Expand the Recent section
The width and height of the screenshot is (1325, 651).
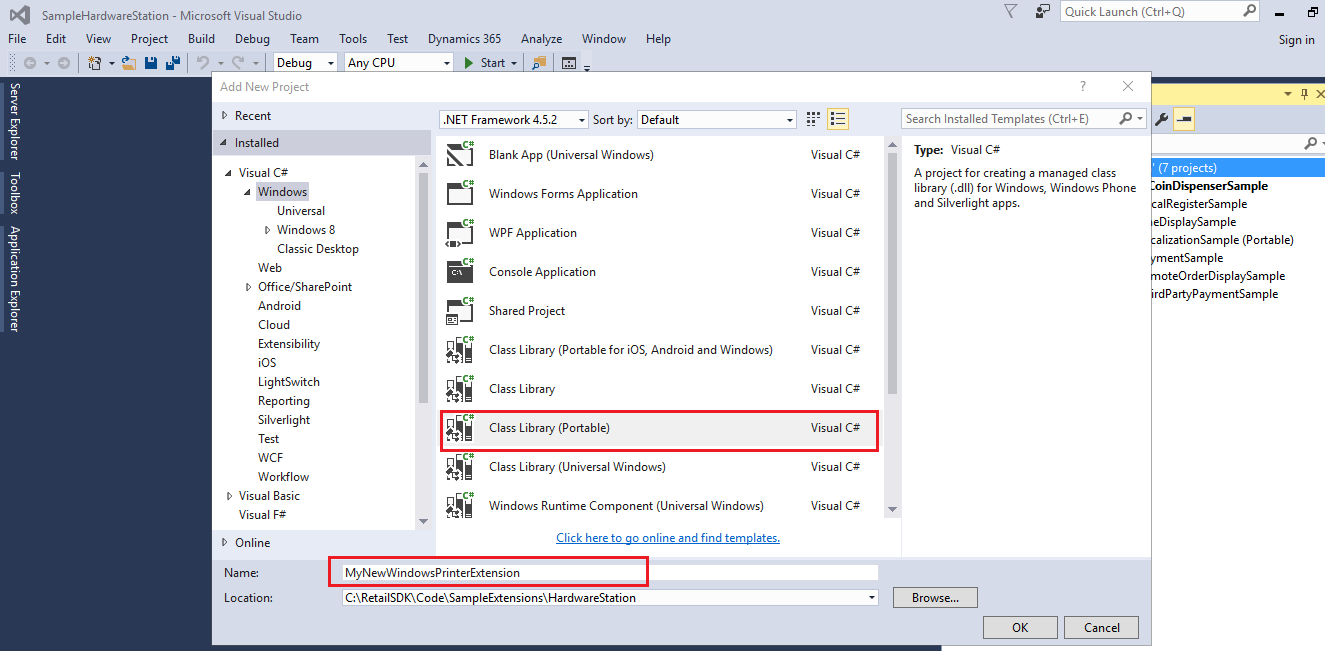tap(224, 116)
